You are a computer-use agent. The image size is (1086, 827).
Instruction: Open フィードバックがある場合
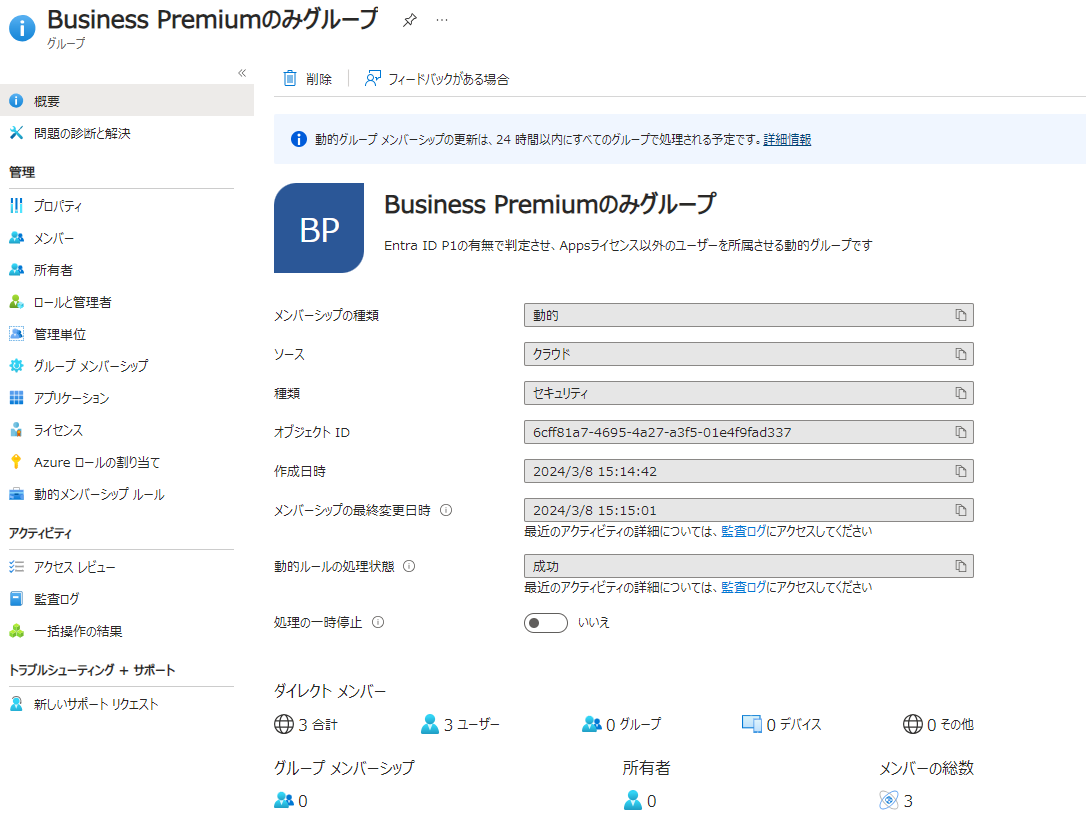pyautogui.click(x=437, y=79)
